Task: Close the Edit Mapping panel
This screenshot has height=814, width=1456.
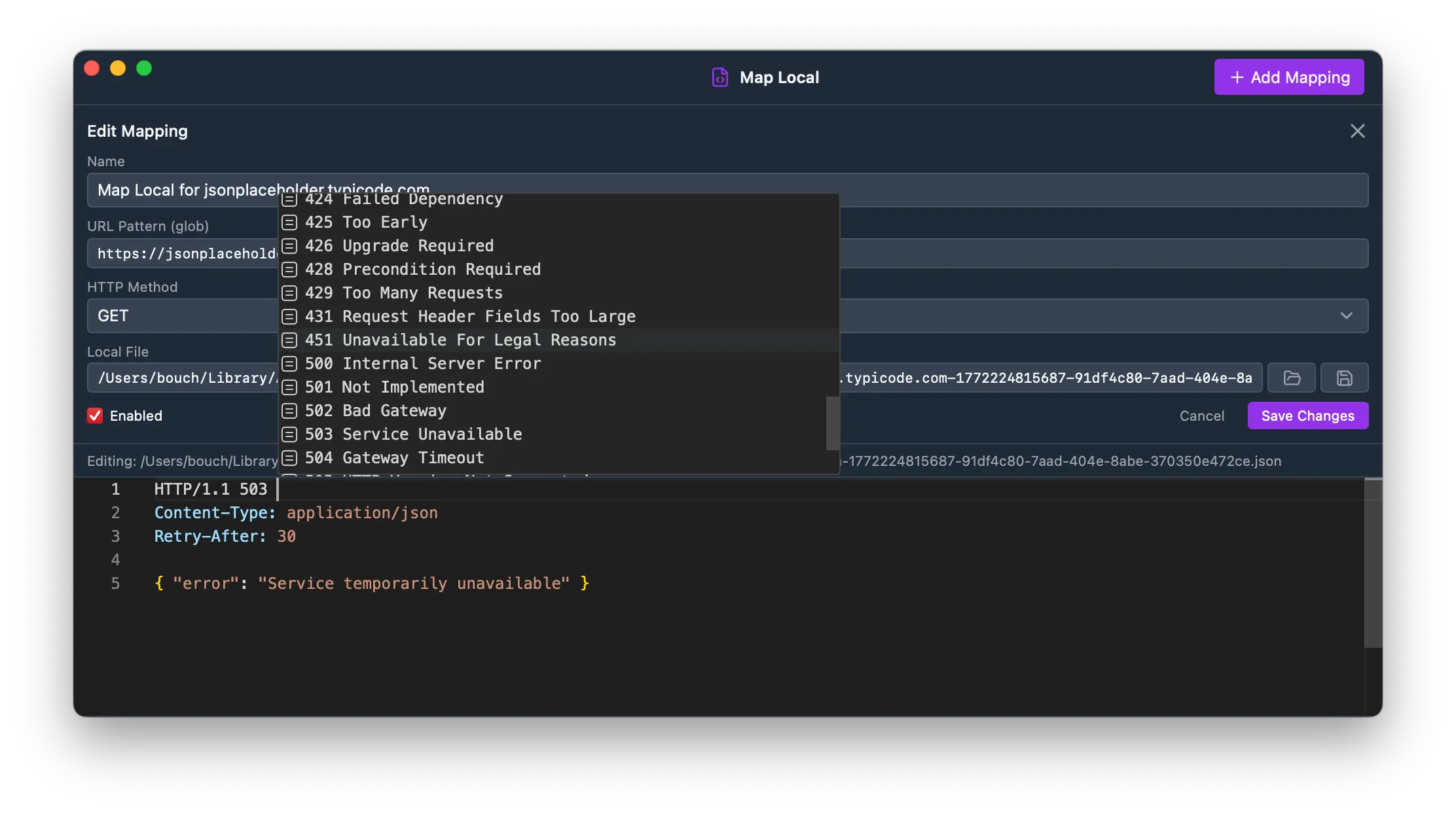Action: pyautogui.click(x=1358, y=131)
